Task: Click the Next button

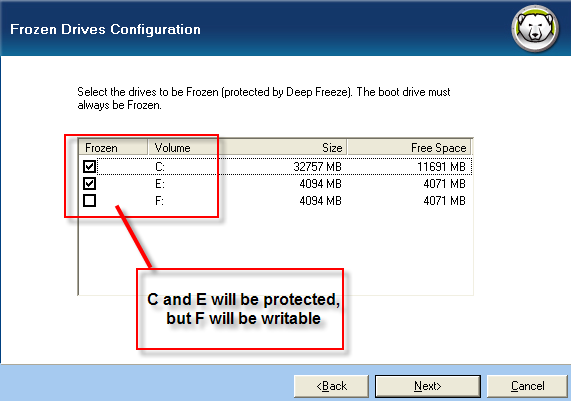Action: click(x=428, y=386)
